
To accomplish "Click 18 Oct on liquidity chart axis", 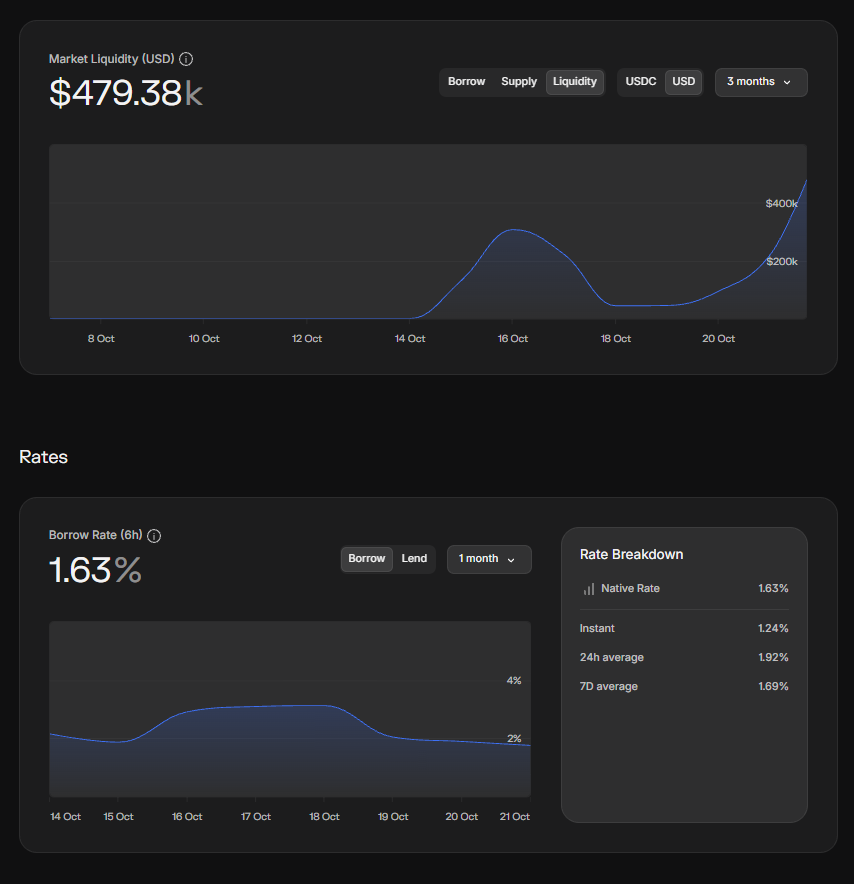I will click(x=616, y=339).
